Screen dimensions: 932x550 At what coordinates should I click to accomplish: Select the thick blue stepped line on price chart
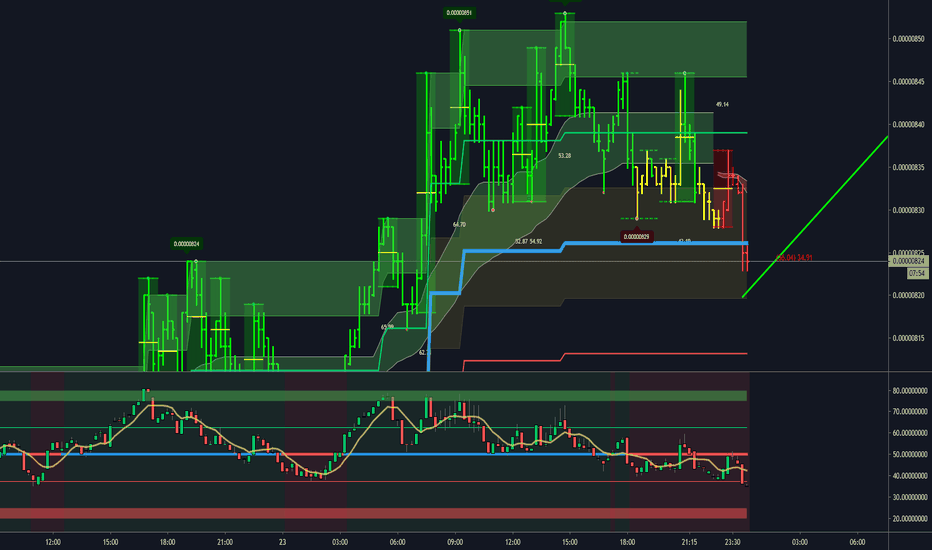click(x=654, y=243)
